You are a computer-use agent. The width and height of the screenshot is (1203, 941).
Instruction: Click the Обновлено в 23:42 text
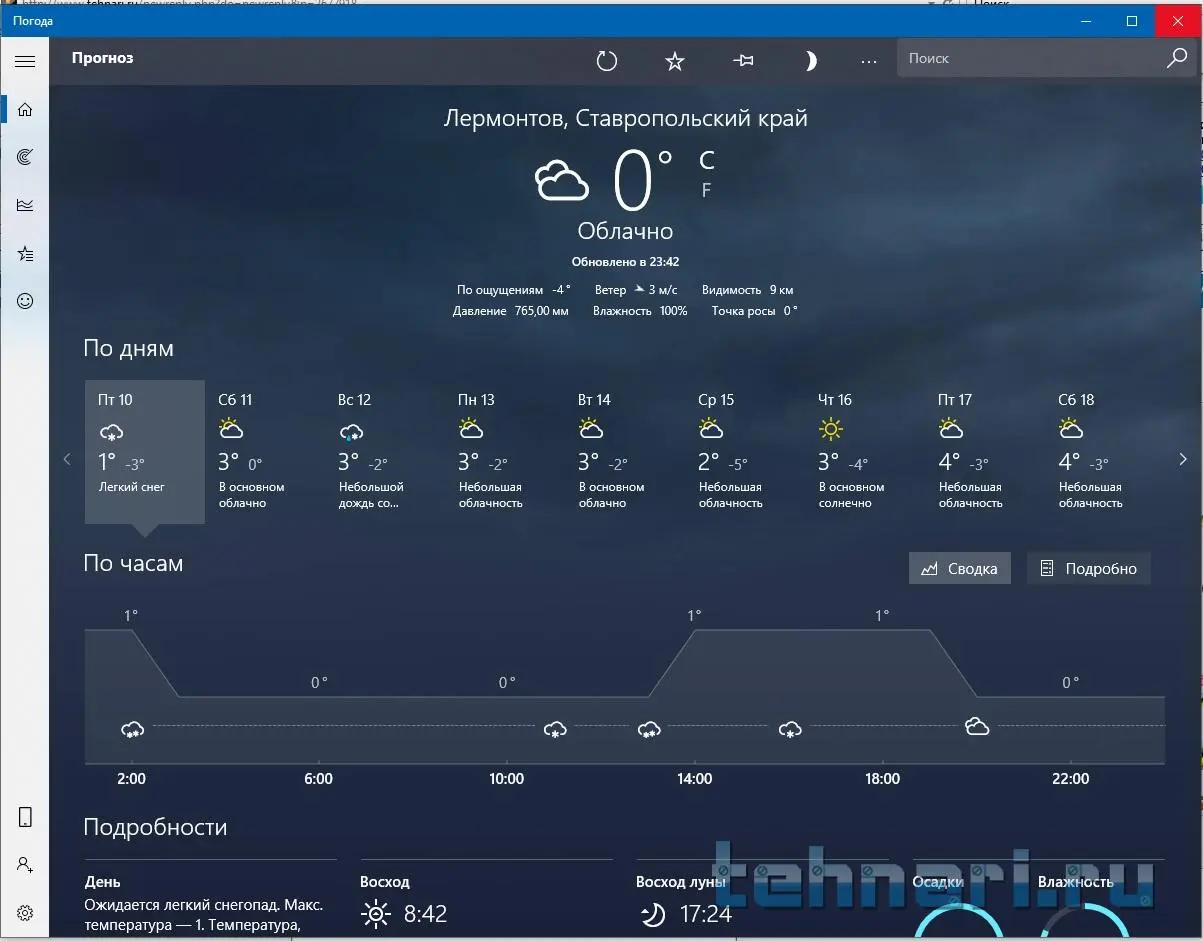pyautogui.click(x=625, y=262)
